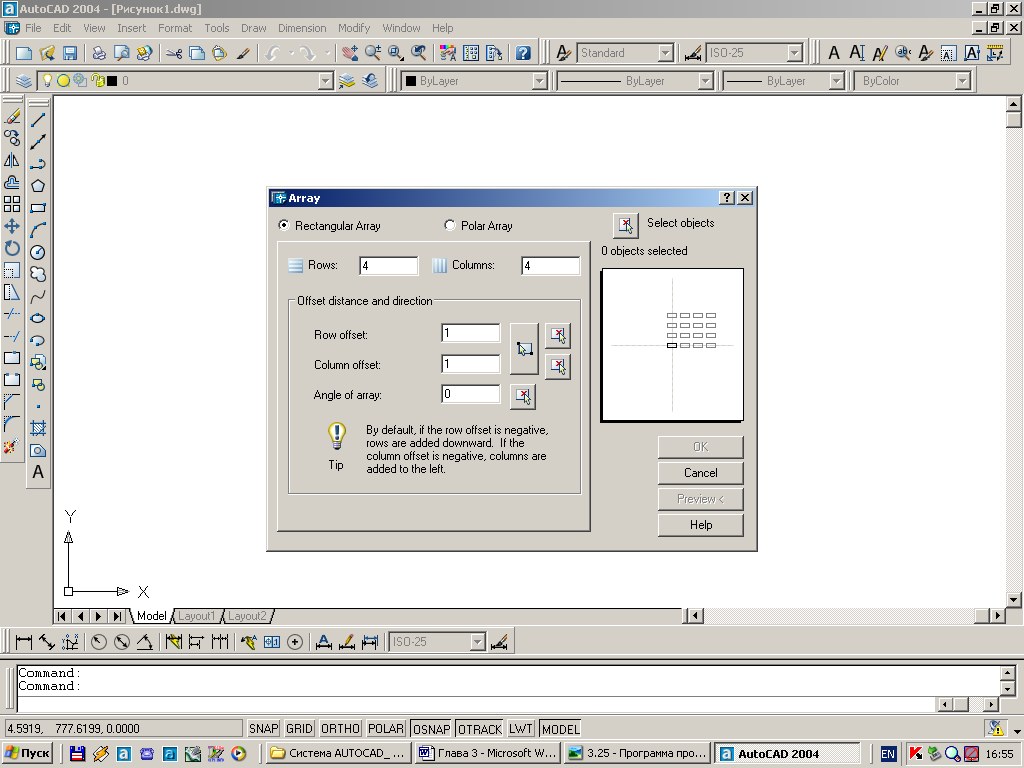Screen dimensions: 1024x768
Task: Open the Draw menu
Action: click(253, 28)
